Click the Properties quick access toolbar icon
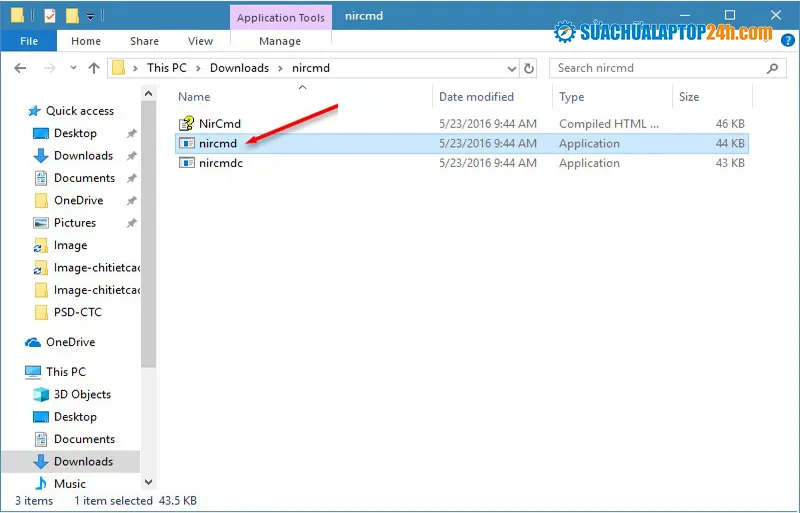 click(x=50, y=16)
